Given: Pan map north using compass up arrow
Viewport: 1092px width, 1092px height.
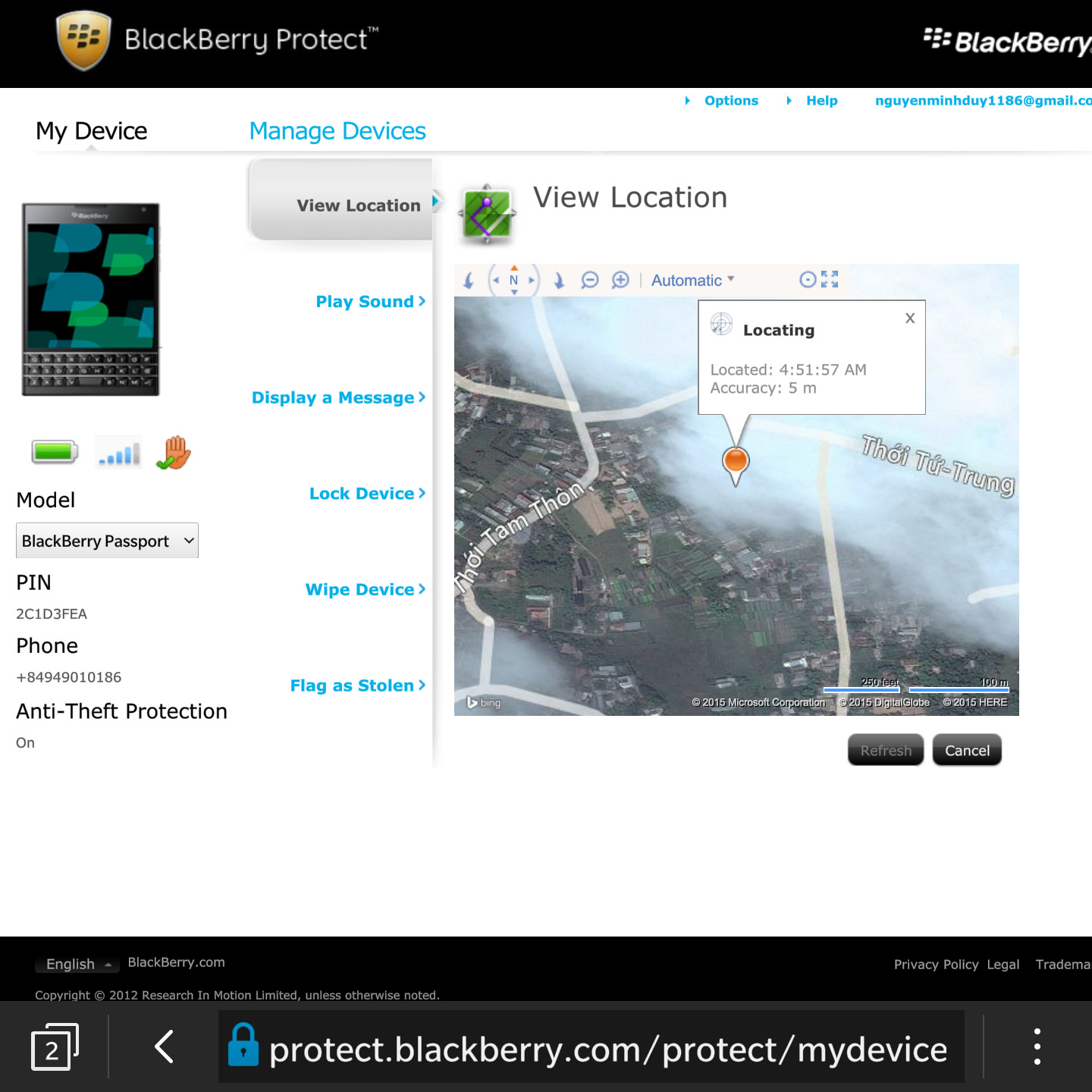Looking at the screenshot, I should pos(514,268).
